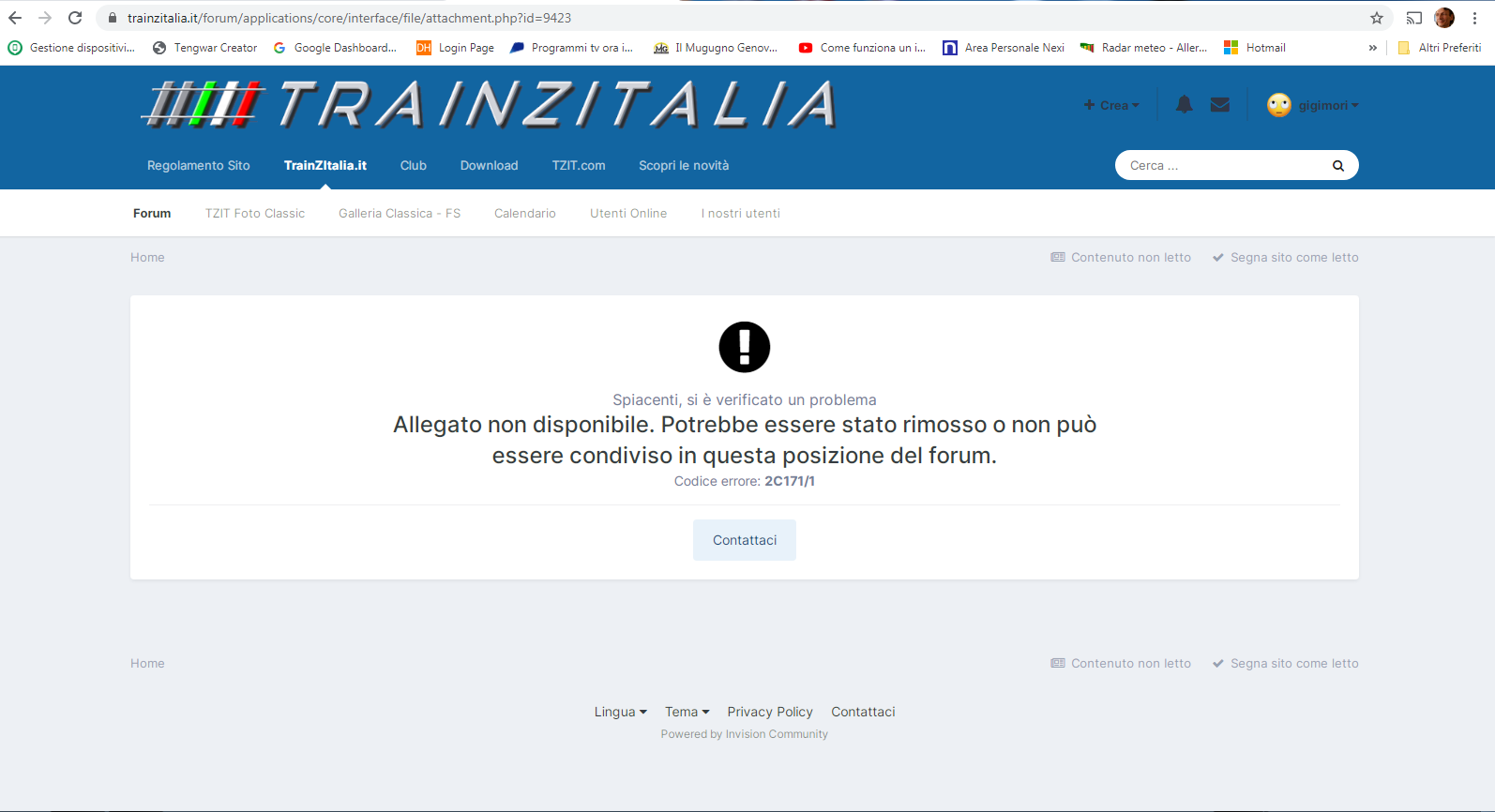Select Forum sub-tab
This screenshot has height=812, width=1495.
[x=152, y=213]
